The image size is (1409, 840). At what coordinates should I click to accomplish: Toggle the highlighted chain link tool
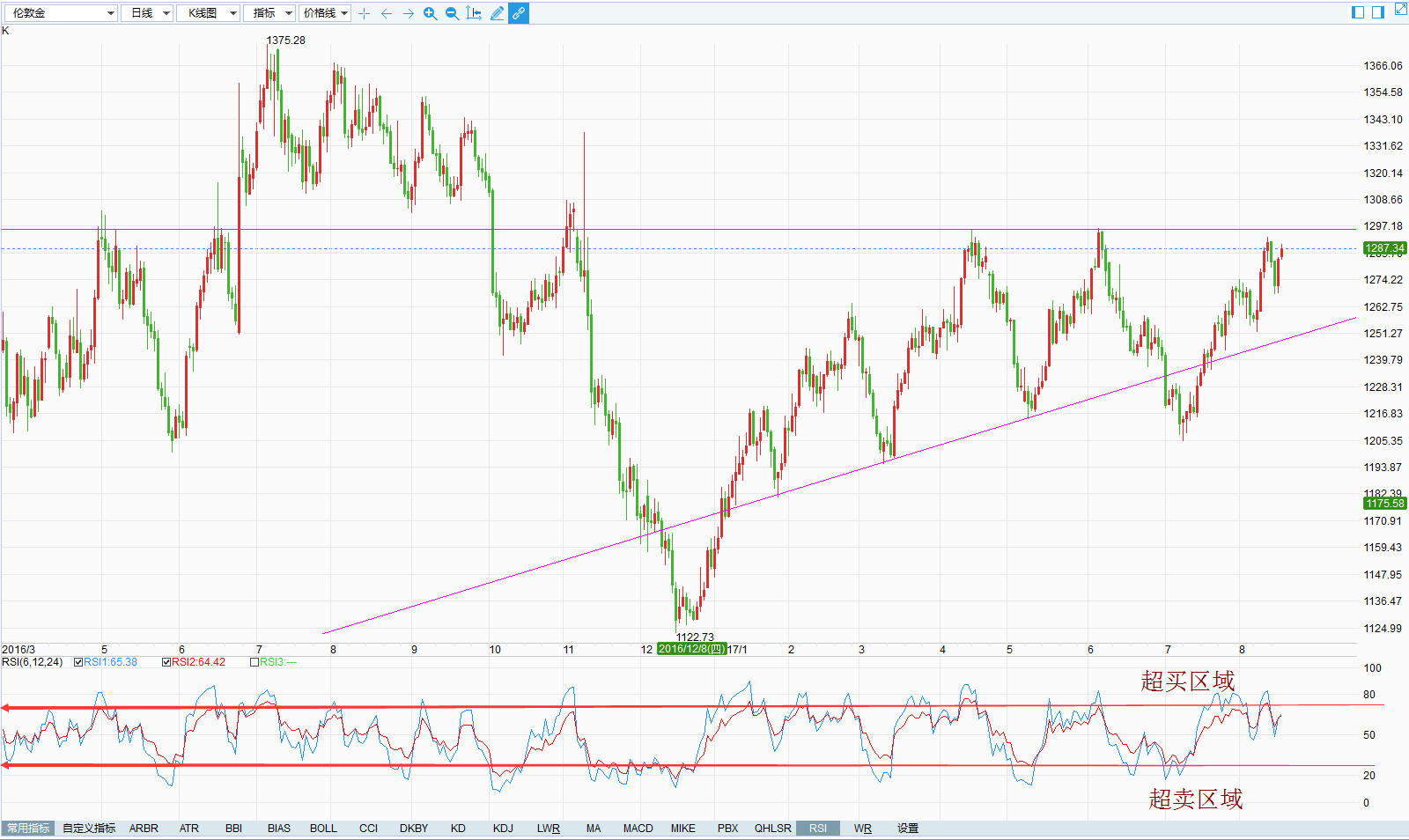[519, 13]
